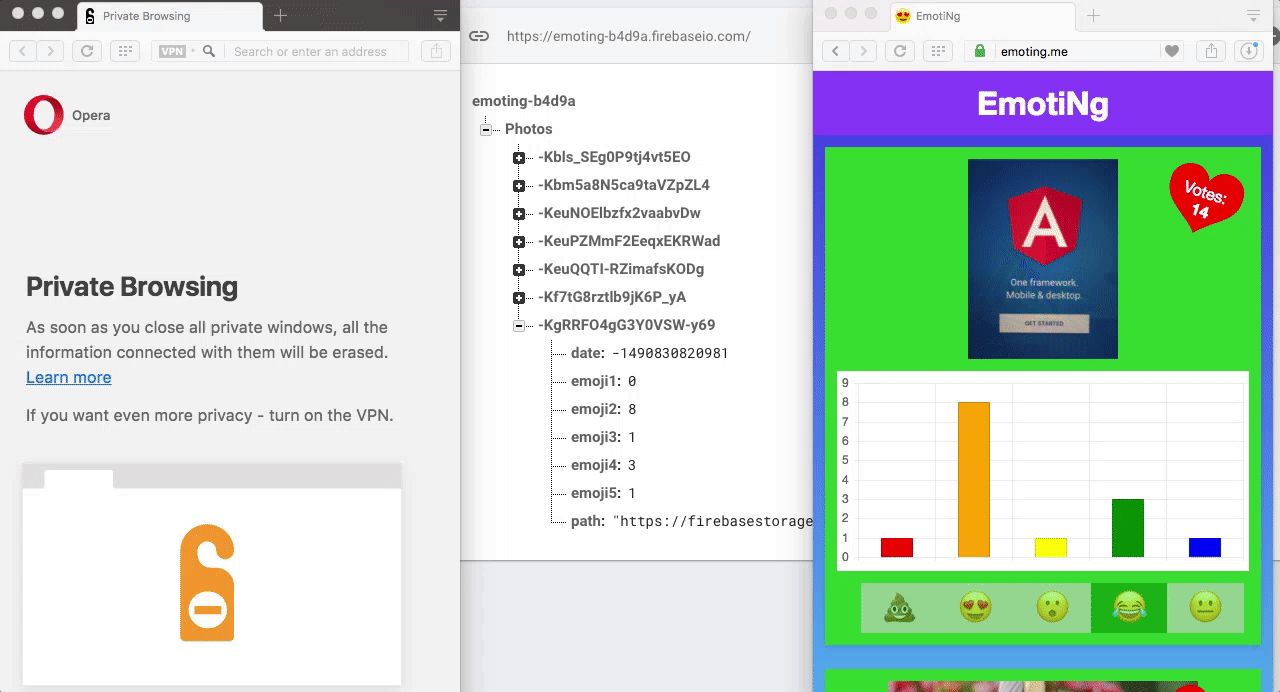
Task: Click the emoting.me address text
Action: (1034, 51)
